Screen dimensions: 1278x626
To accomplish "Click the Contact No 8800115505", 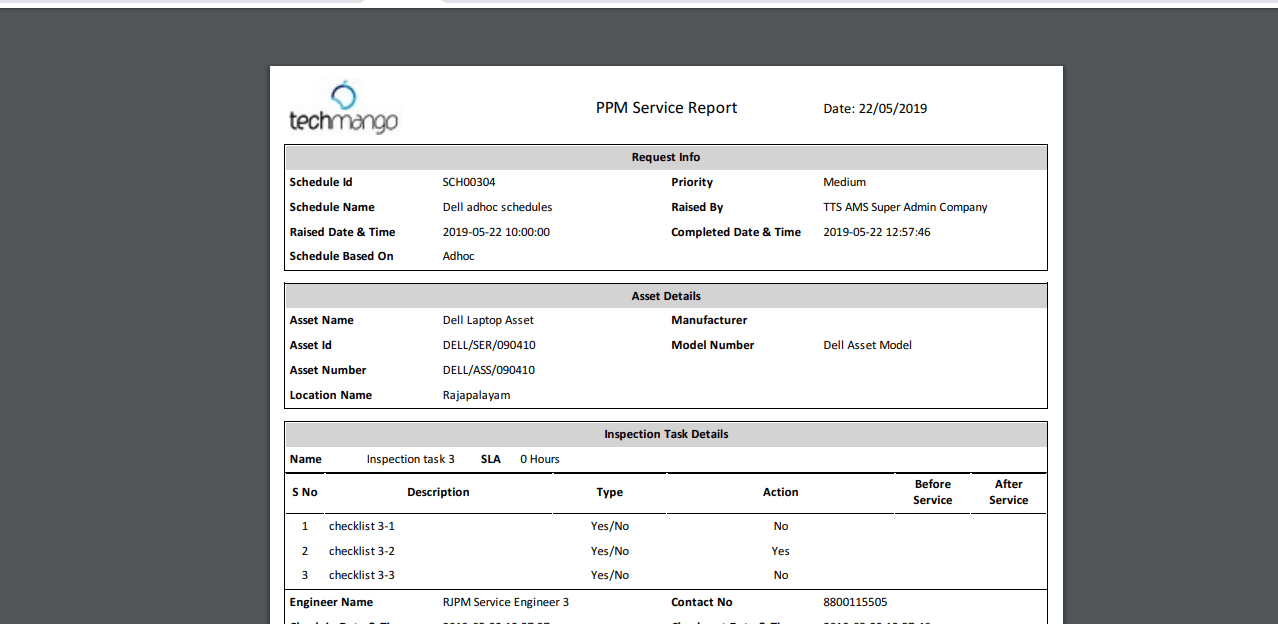I will 858,602.
